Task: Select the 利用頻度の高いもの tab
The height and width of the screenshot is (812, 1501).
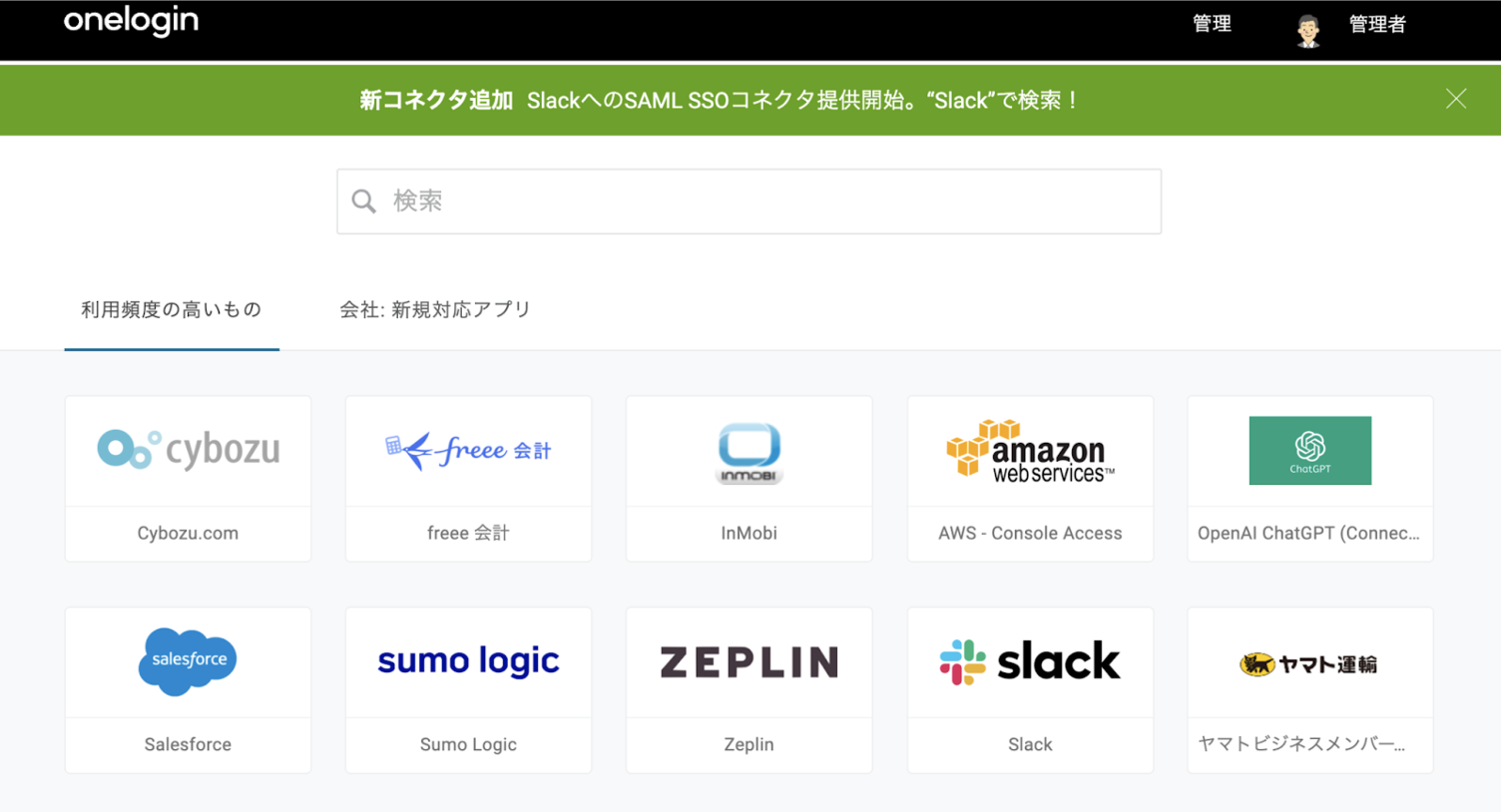Action: [172, 310]
